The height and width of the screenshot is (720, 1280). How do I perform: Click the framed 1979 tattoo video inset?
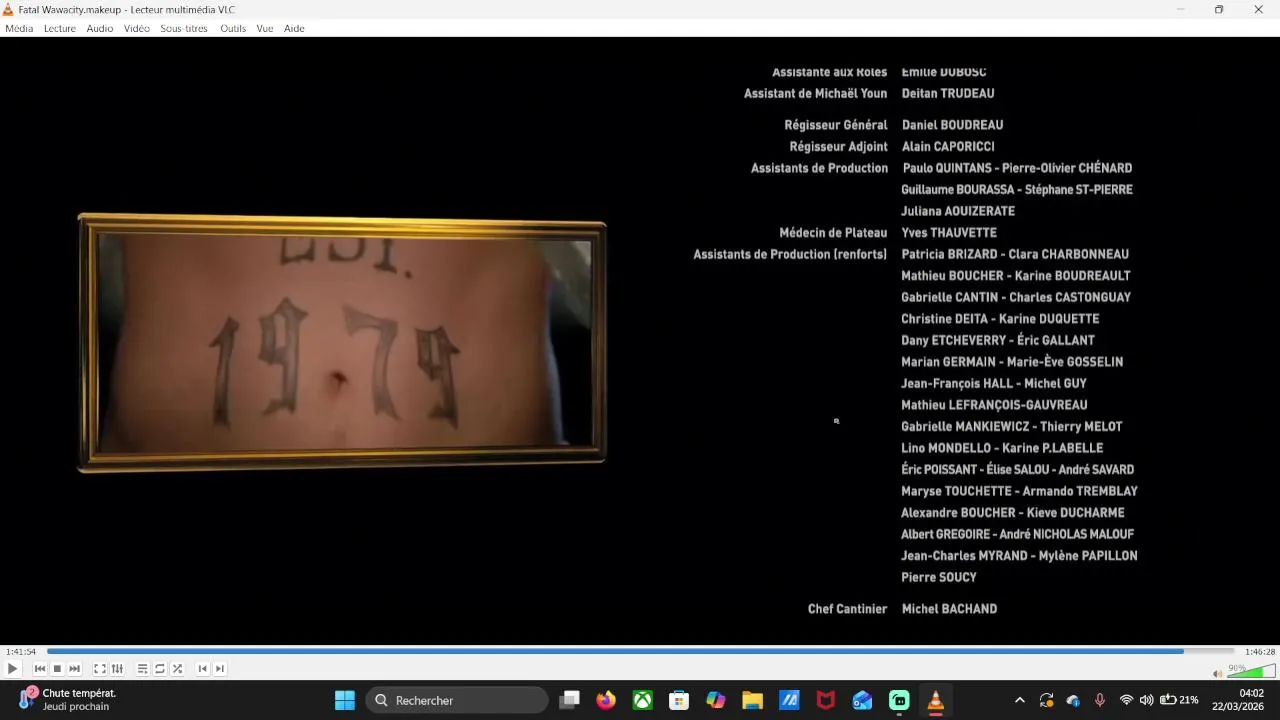click(x=342, y=343)
